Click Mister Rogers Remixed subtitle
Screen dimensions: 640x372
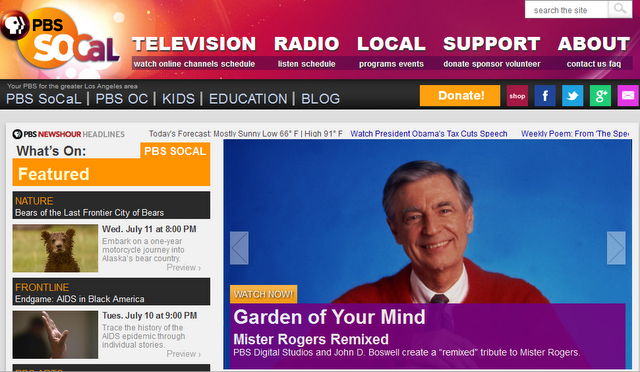[x=311, y=339]
